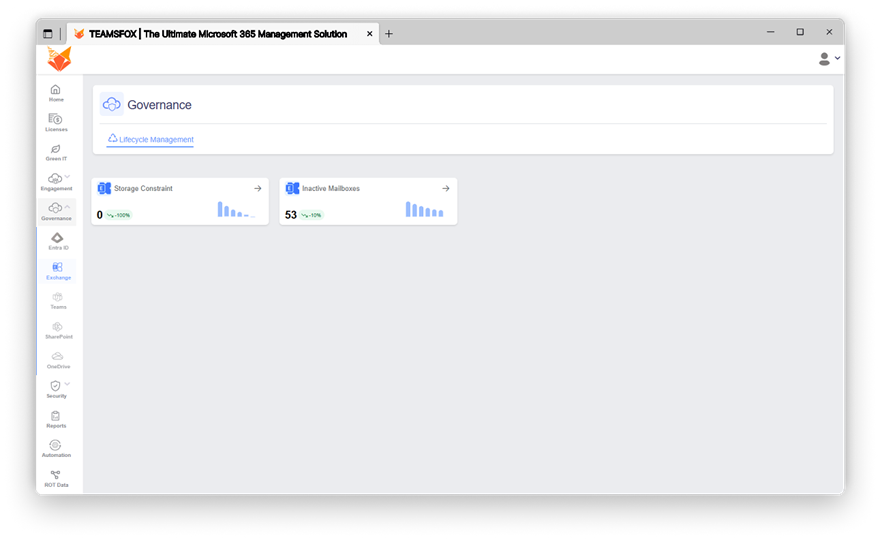Select the TEAMSFOX browser tab

coord(223,34)
